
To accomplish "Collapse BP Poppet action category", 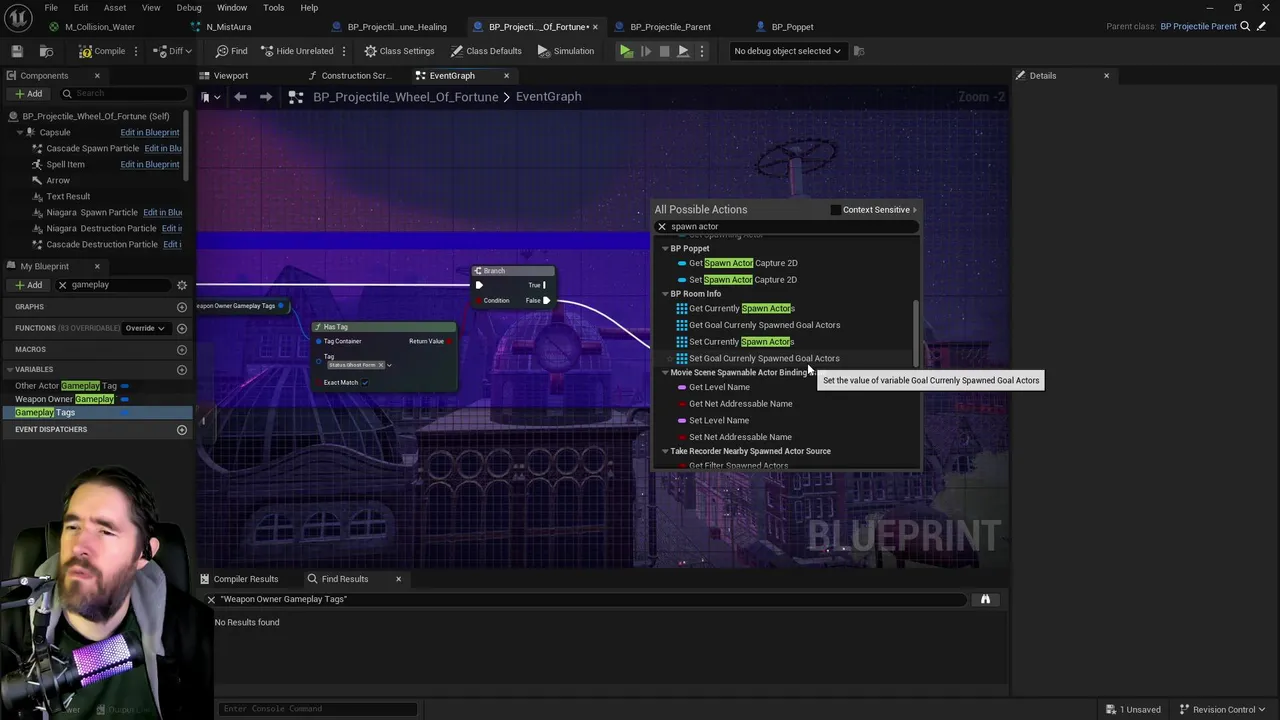I will coord(665,249).
